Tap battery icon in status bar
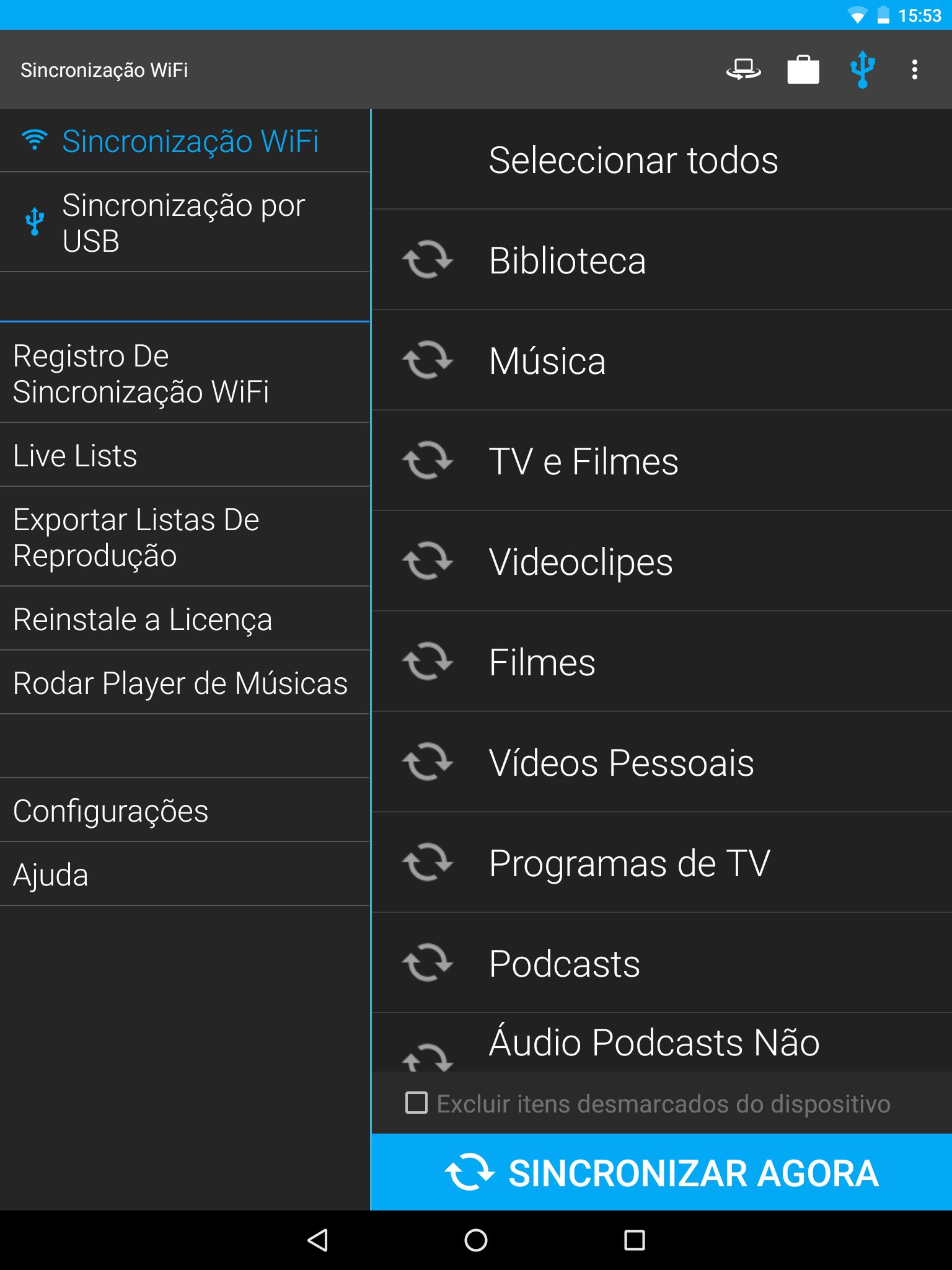Screen dimensions: 952x1270 click(883, 15)
